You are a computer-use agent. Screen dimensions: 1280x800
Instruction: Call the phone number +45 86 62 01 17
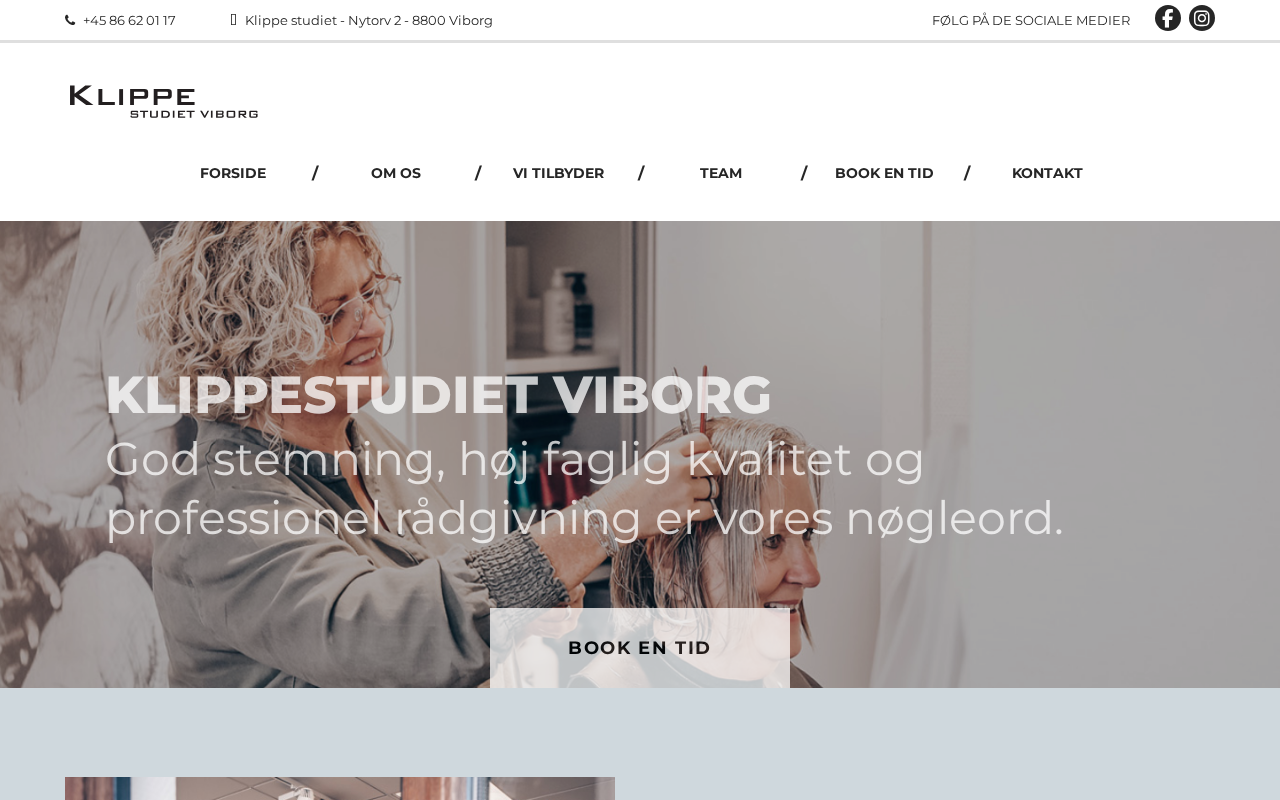pyautogui.click(x=129, y=20)
